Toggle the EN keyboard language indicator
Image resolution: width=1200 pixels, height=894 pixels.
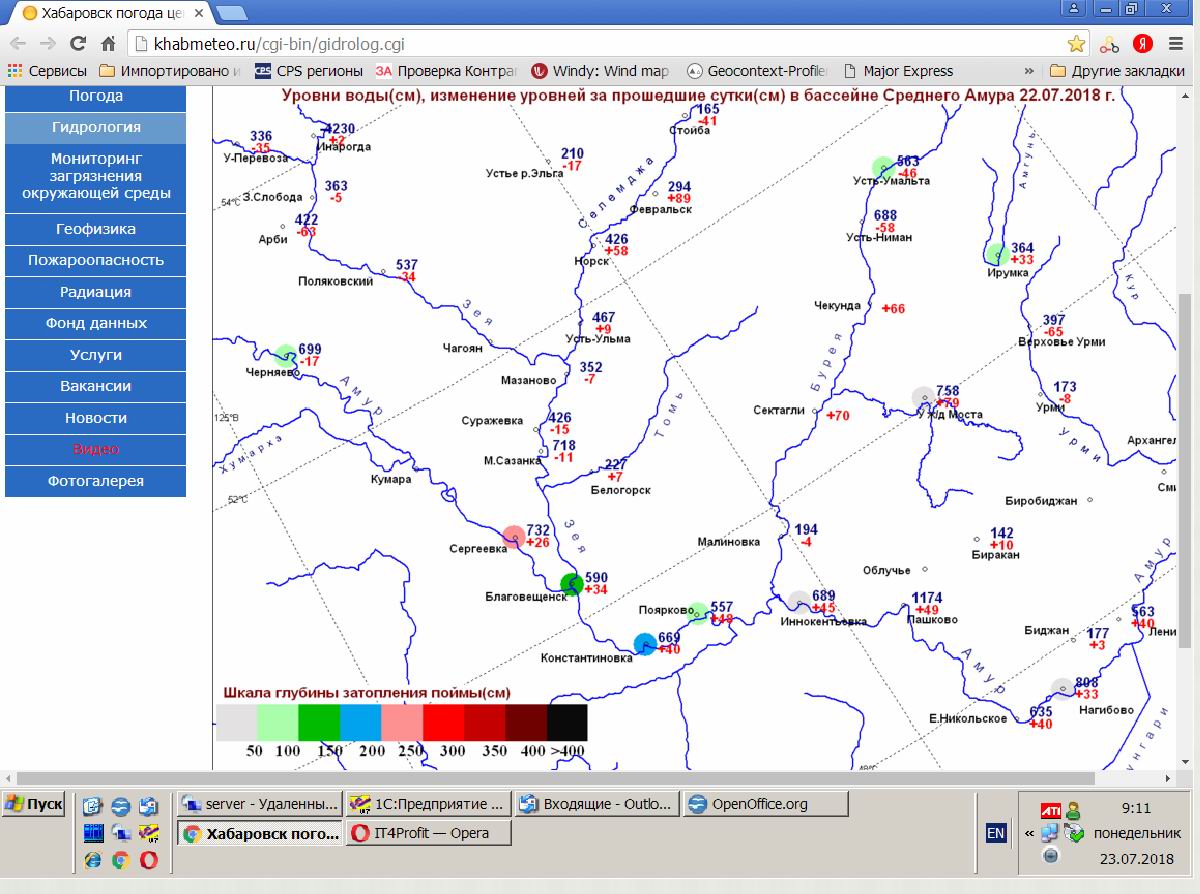pyautogui.click(x=995, y=833)
